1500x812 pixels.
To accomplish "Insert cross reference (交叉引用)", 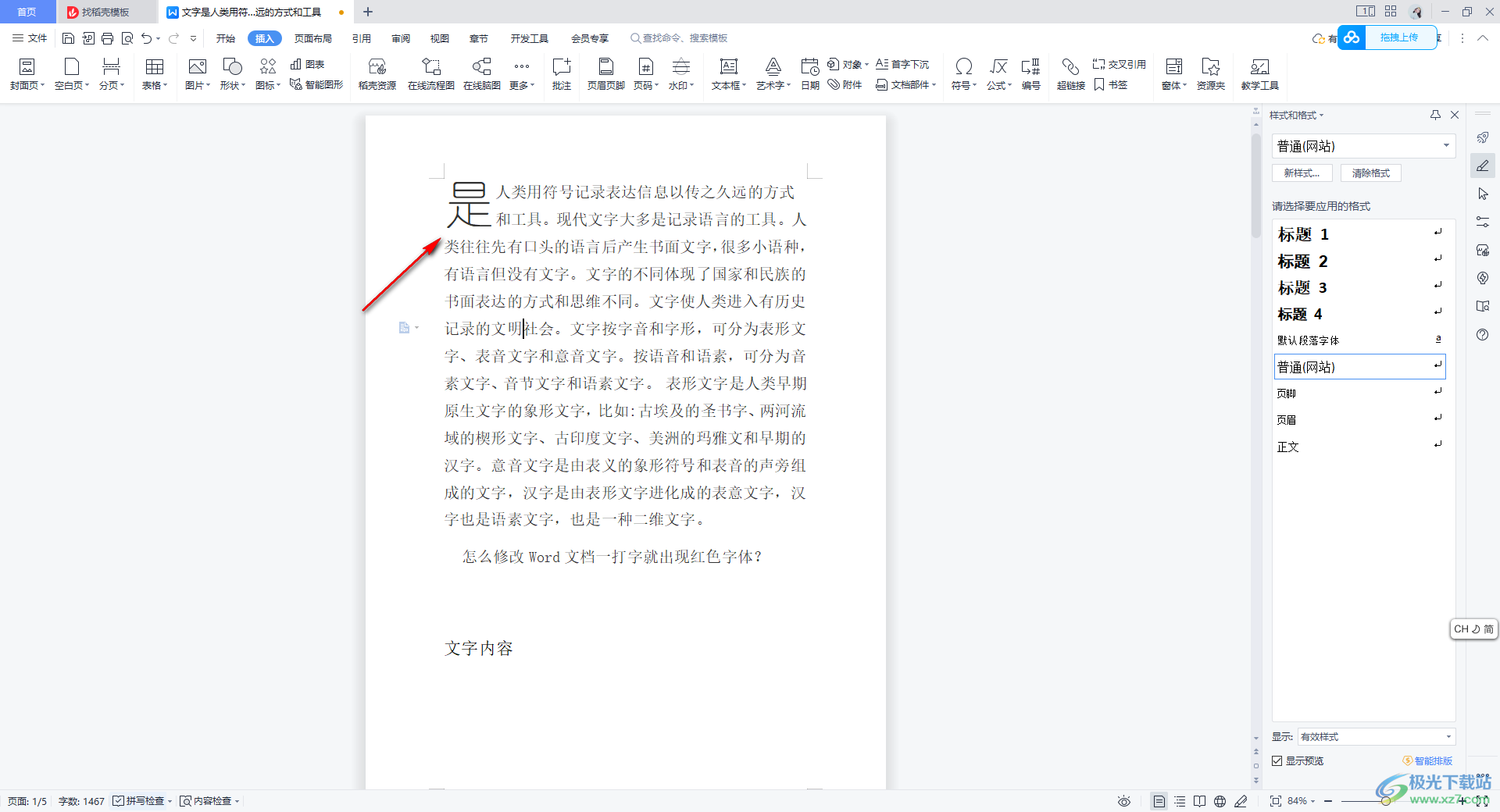I will 1120,64.
